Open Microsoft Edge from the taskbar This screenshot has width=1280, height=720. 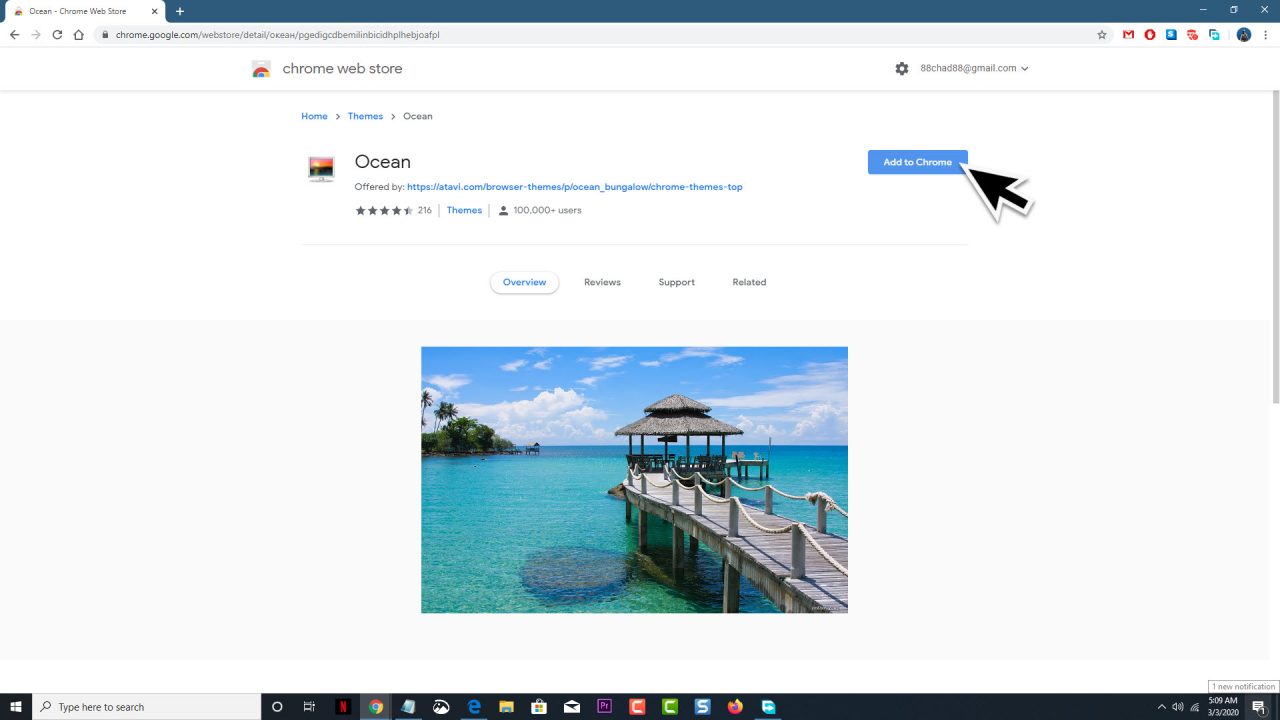pos(474,706)
